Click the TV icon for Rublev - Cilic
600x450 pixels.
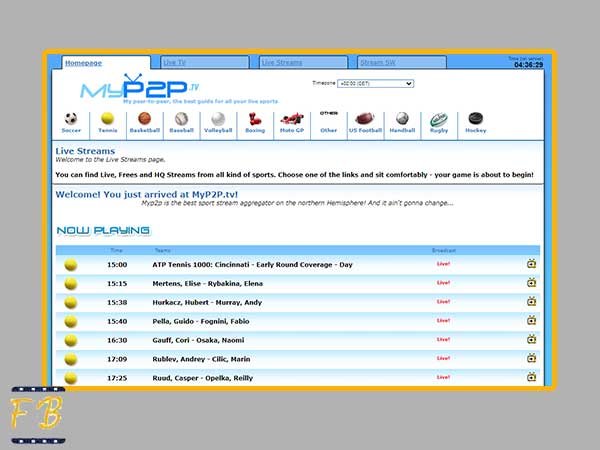click(531, 358)
